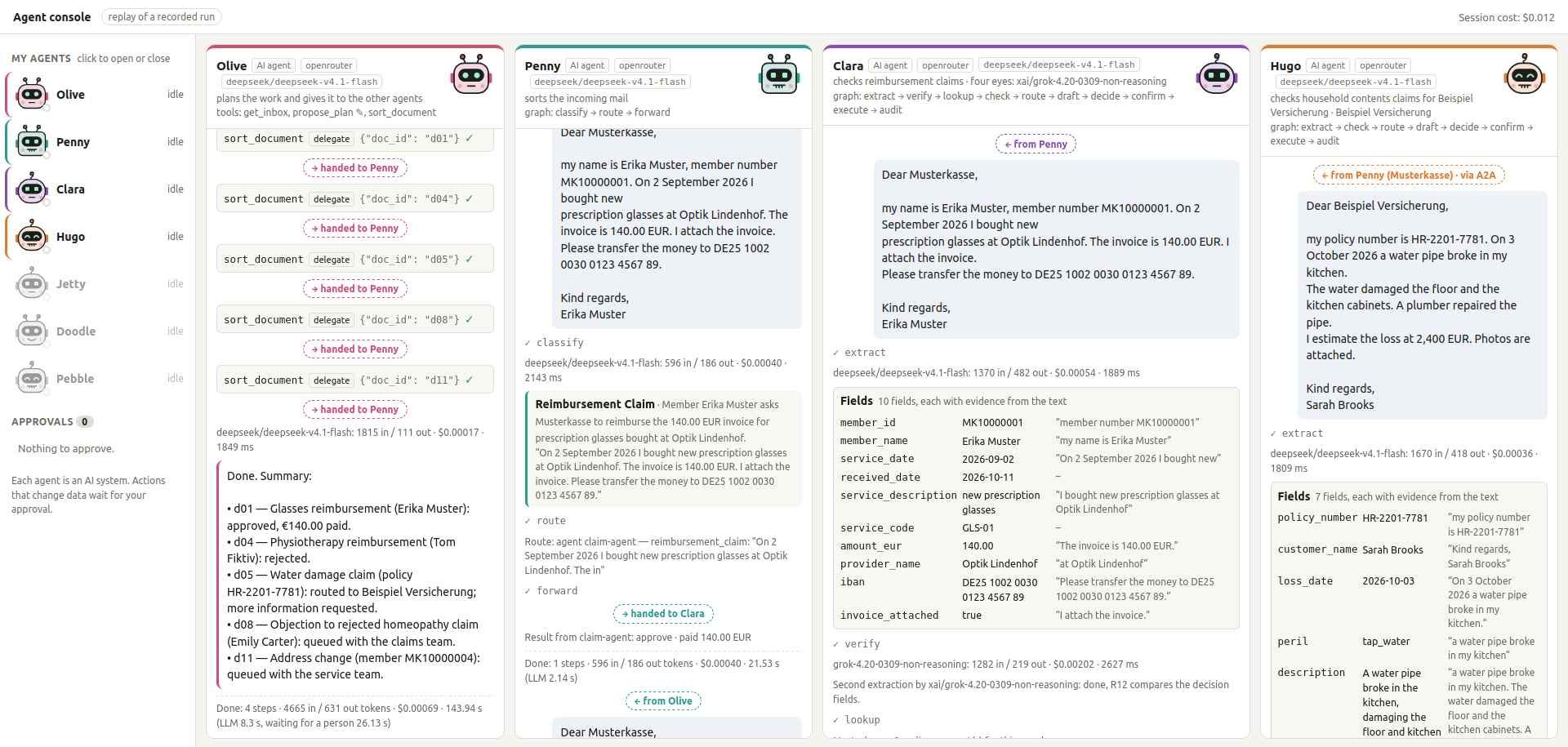
Task: Click Doodle's greyed robot icon
Action: coord(32,331)
